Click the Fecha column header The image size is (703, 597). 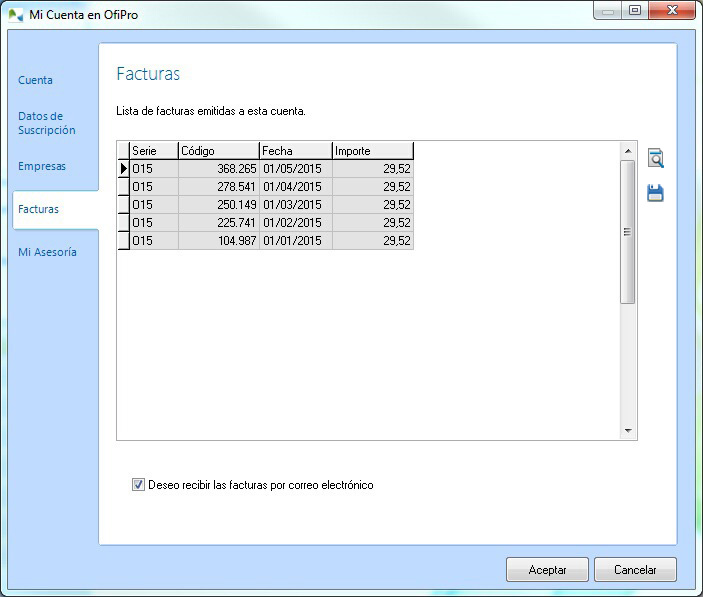[295, 151]
